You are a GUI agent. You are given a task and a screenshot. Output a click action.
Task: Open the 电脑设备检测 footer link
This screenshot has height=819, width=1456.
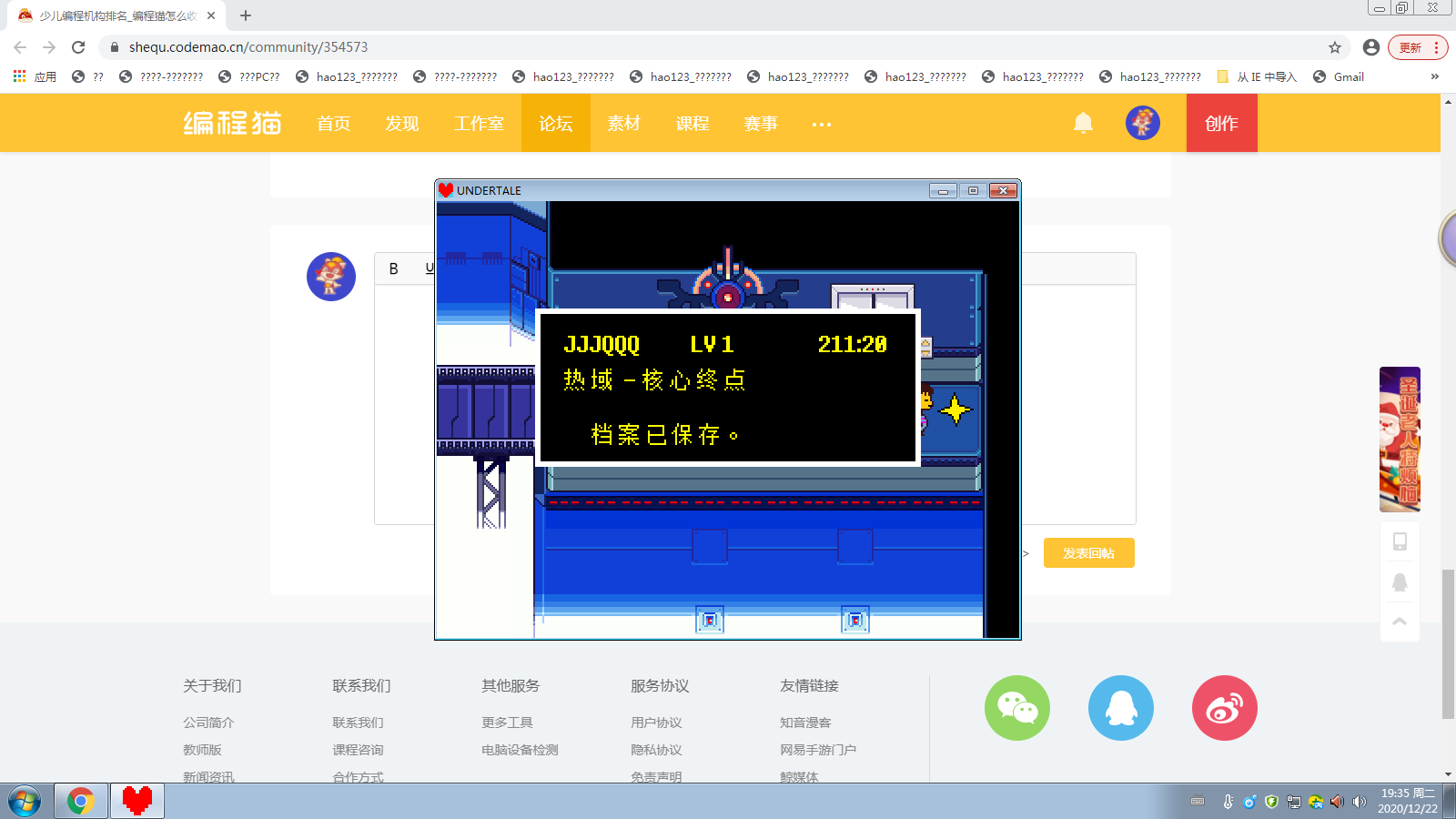tap(520, 750)
